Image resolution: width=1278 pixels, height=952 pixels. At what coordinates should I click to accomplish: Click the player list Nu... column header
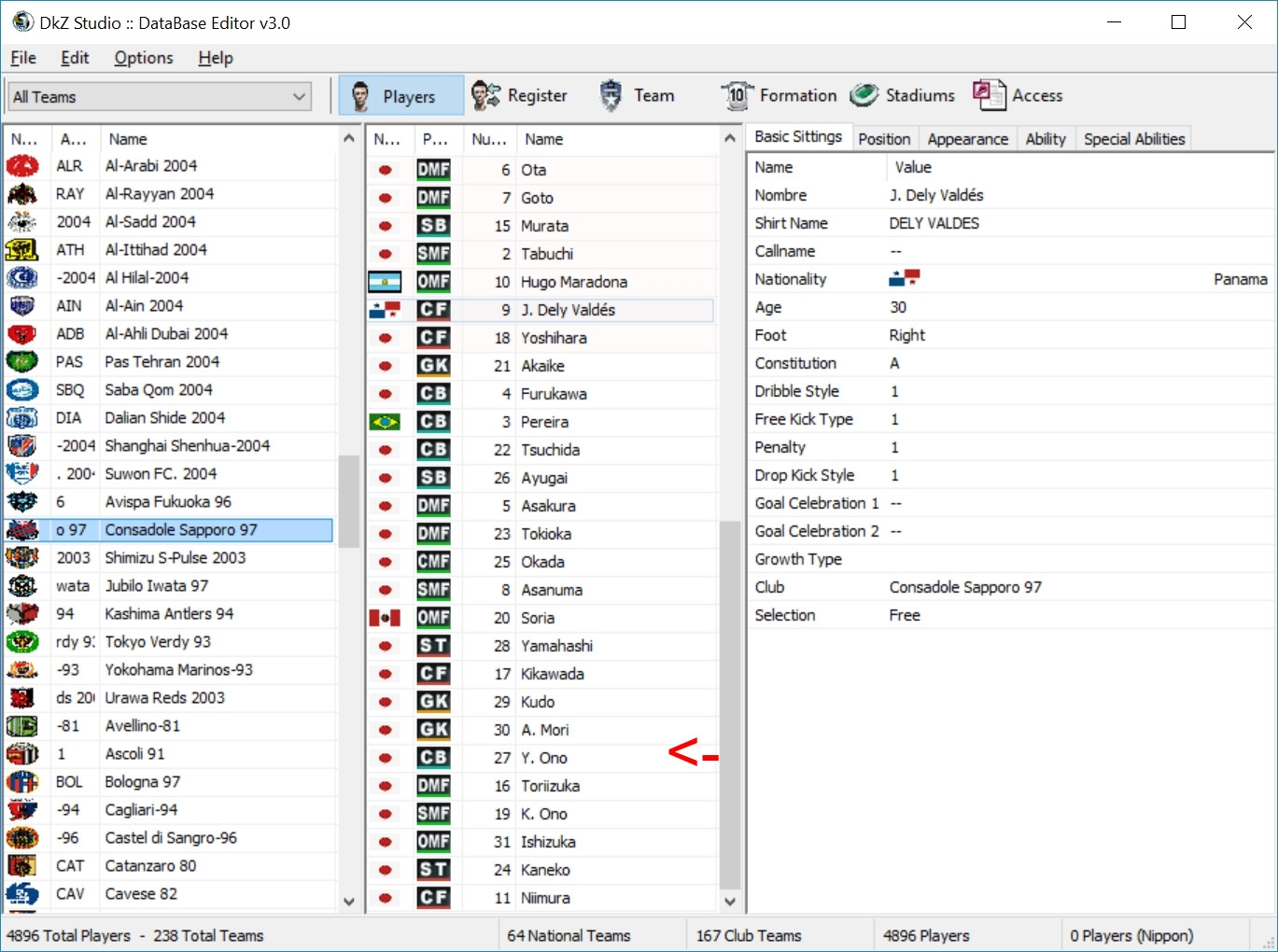[489, 139]
